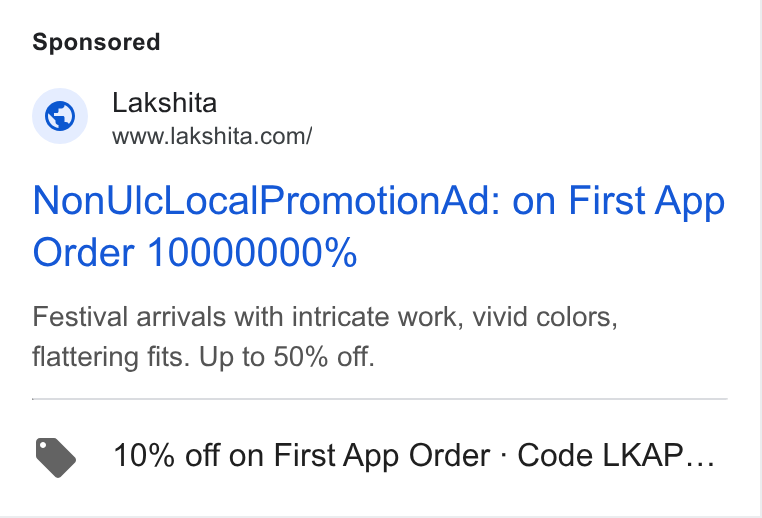Open the www.lakshita.com/ display URL

pyautogui.click(x=212, y=137)
